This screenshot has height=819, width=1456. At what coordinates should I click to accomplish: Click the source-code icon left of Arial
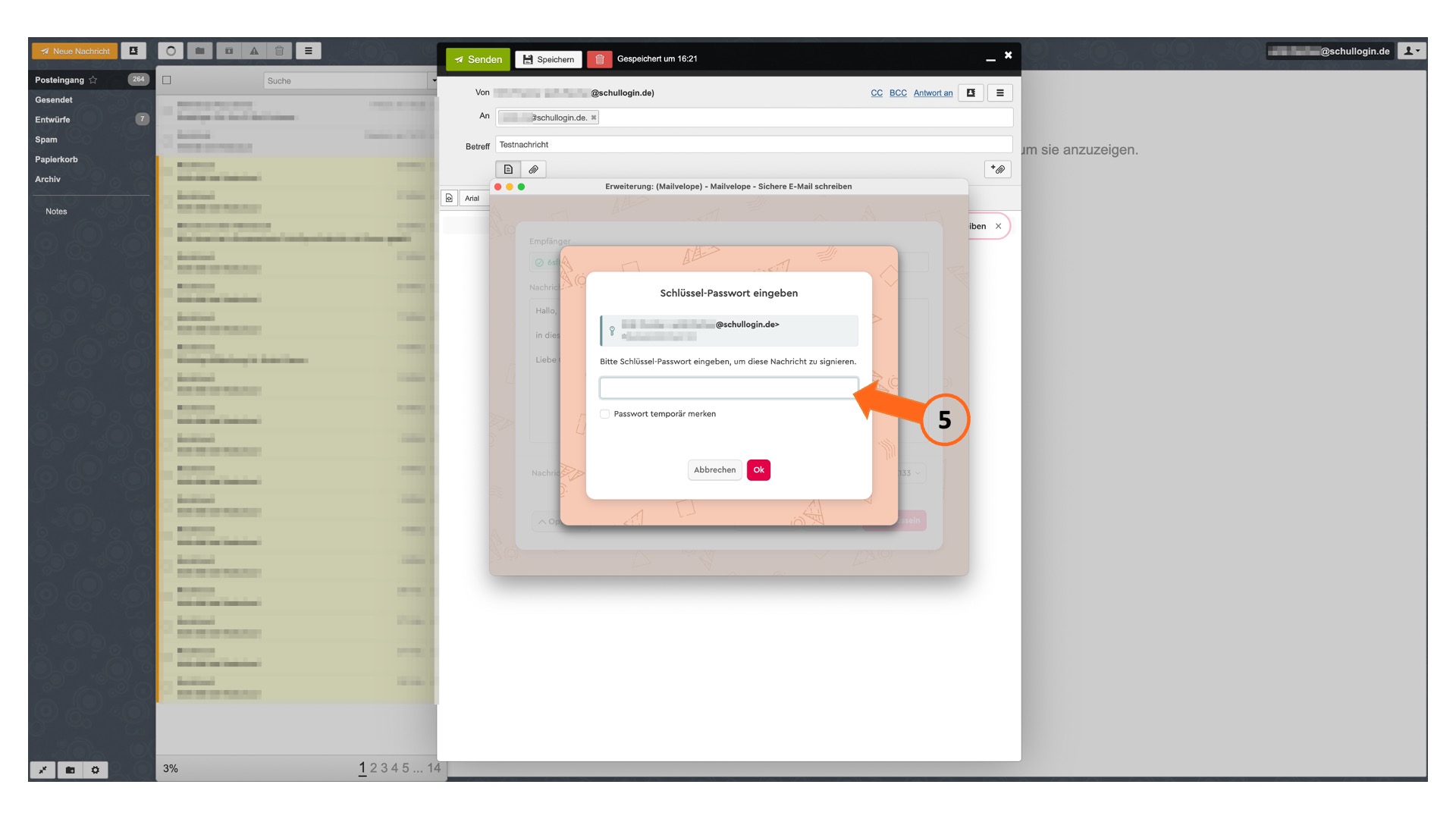(x=449, y=198)
